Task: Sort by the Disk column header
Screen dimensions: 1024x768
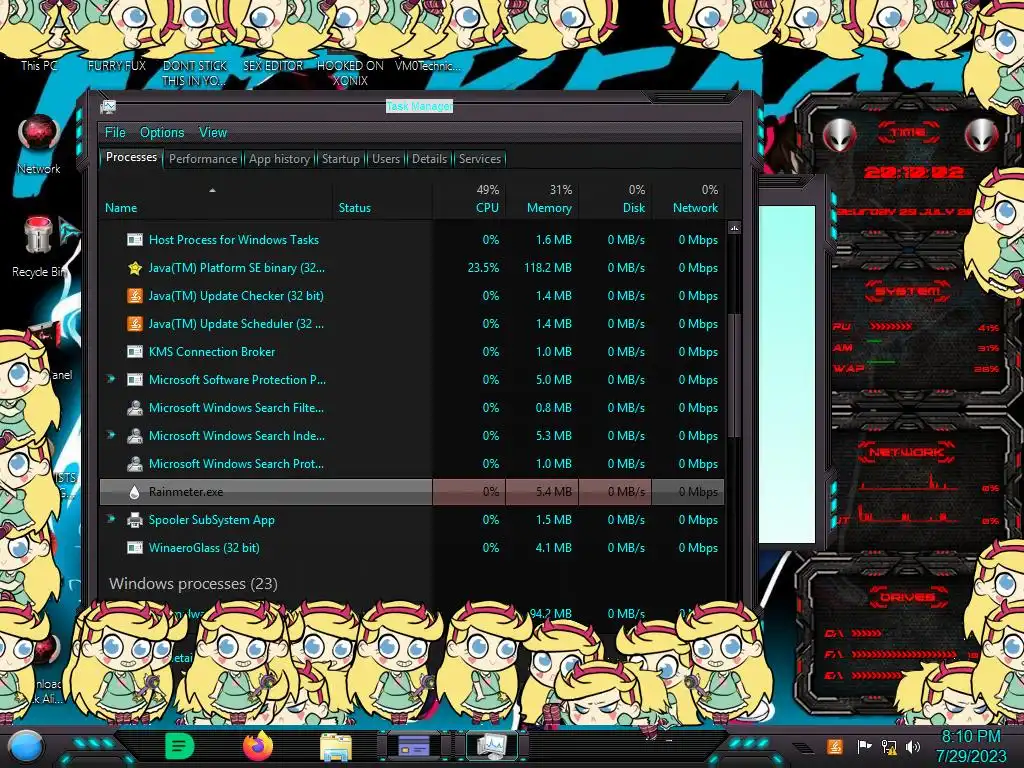Action: (x=615, y=200)
